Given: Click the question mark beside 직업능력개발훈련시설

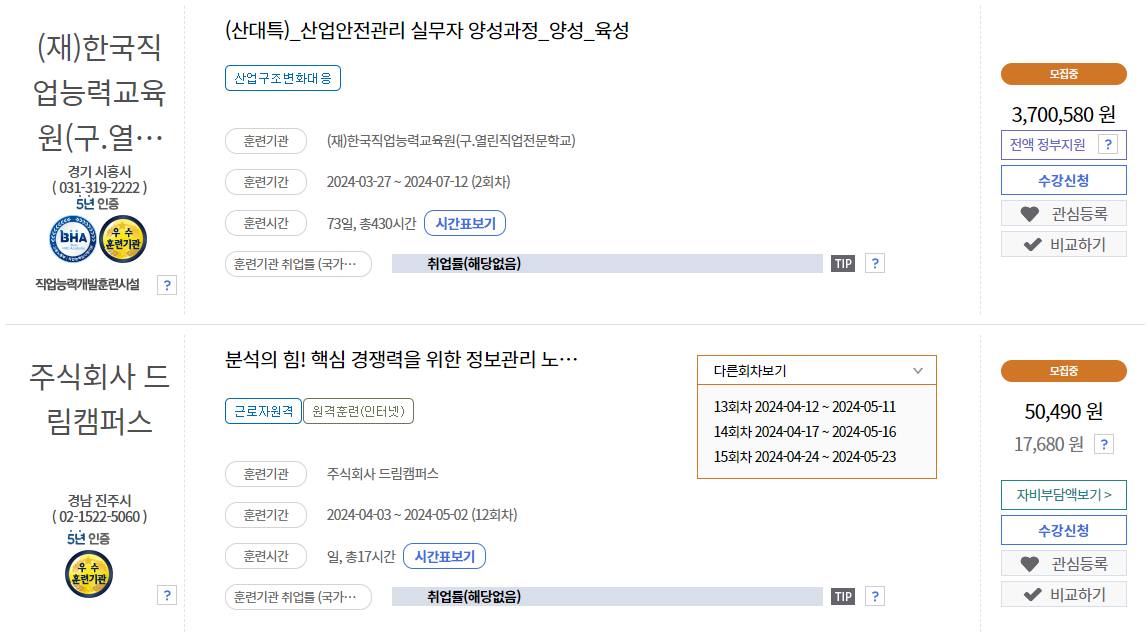Looking at the screenshot, I should [x=167, y=285].
